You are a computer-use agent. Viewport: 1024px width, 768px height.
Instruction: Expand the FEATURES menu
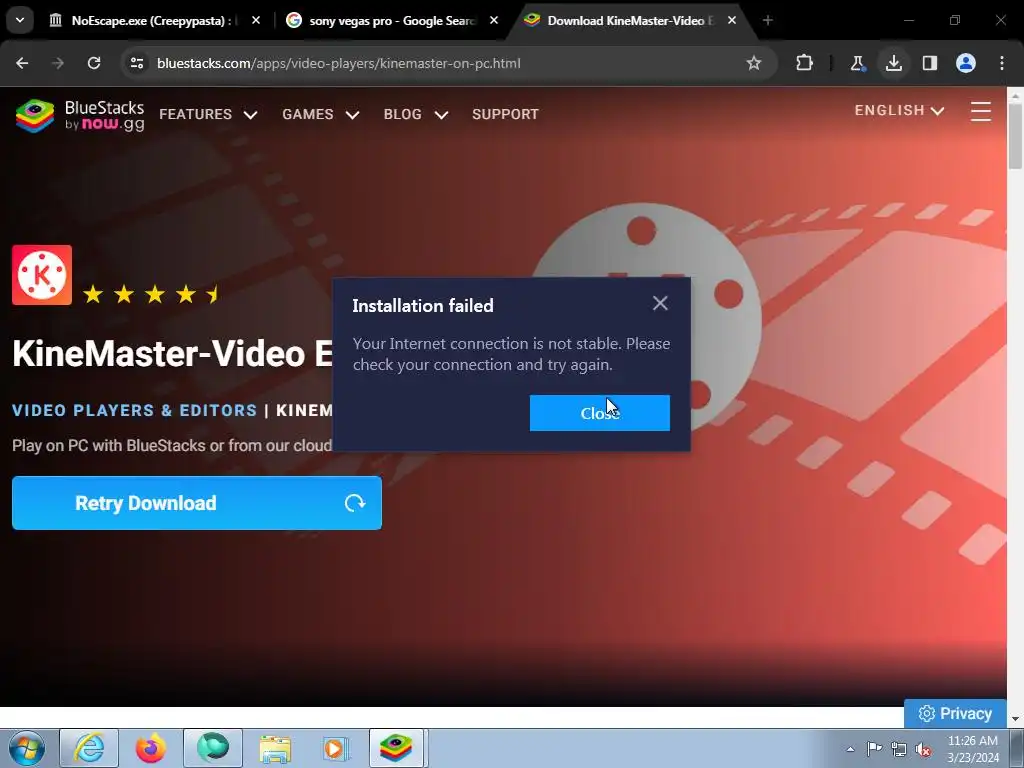208,114
